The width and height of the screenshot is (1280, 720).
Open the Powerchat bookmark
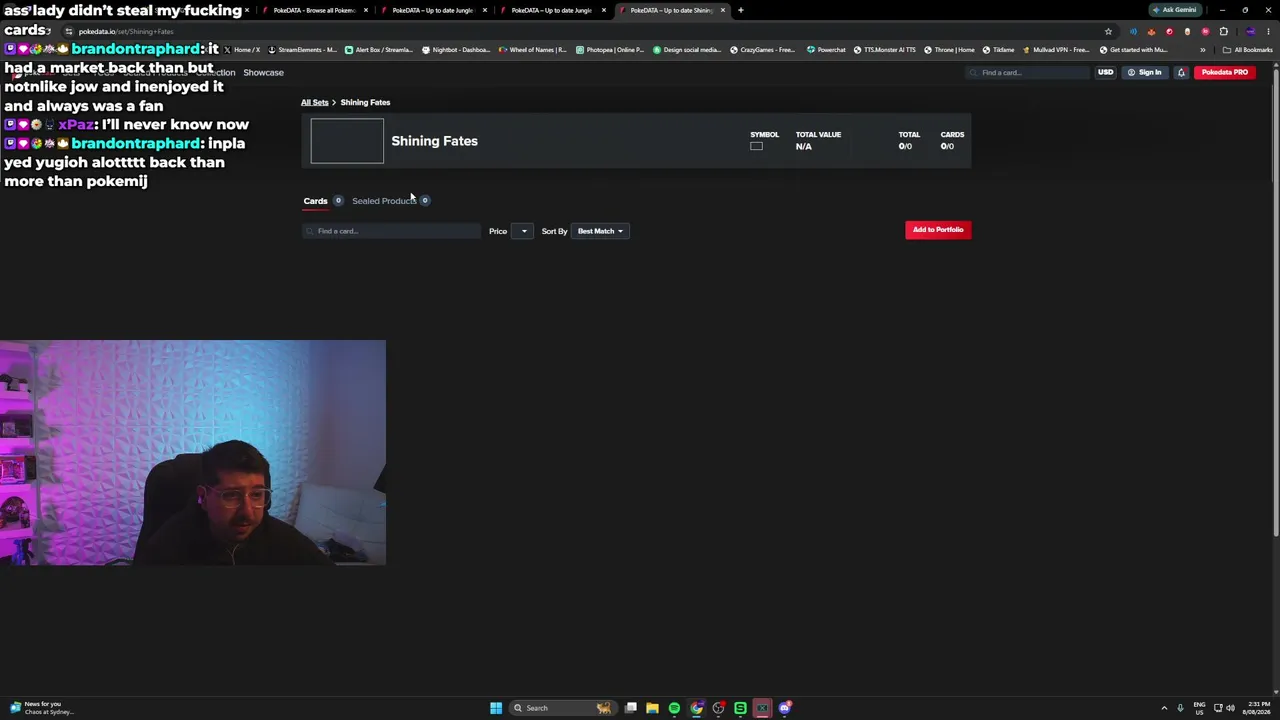tap(826, 50)
